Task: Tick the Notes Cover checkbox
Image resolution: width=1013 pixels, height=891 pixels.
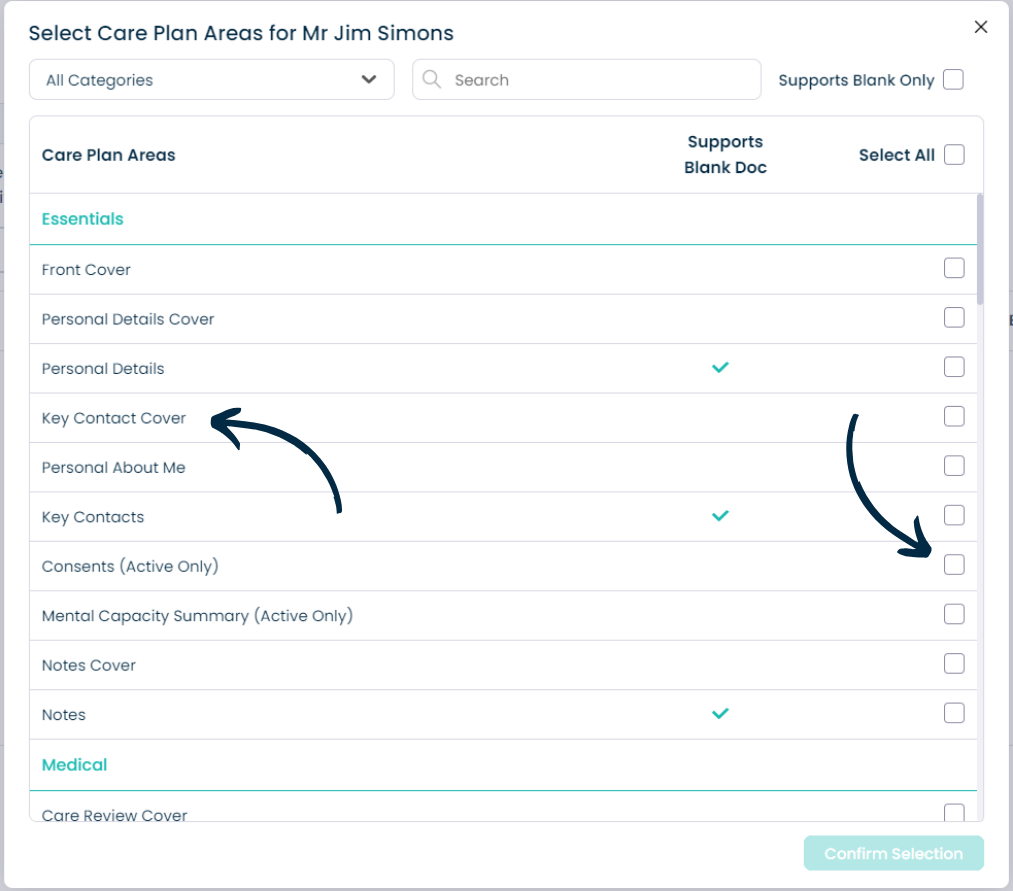Action: point(954,664)
